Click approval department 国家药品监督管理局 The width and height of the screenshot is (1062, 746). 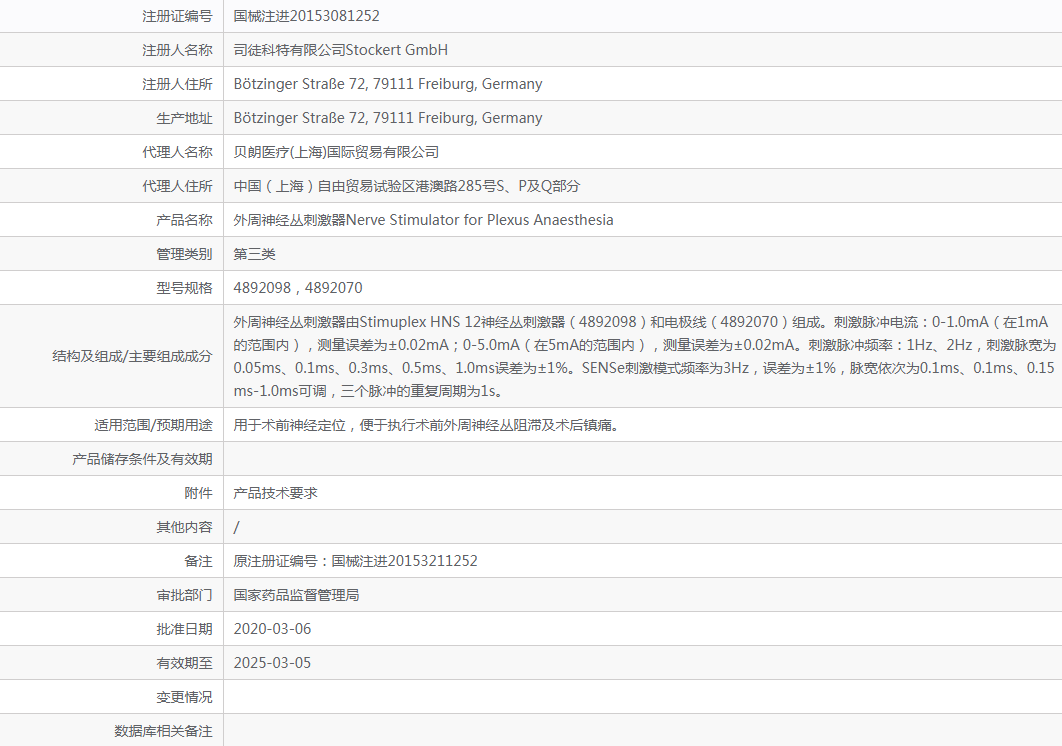(297, 595)
